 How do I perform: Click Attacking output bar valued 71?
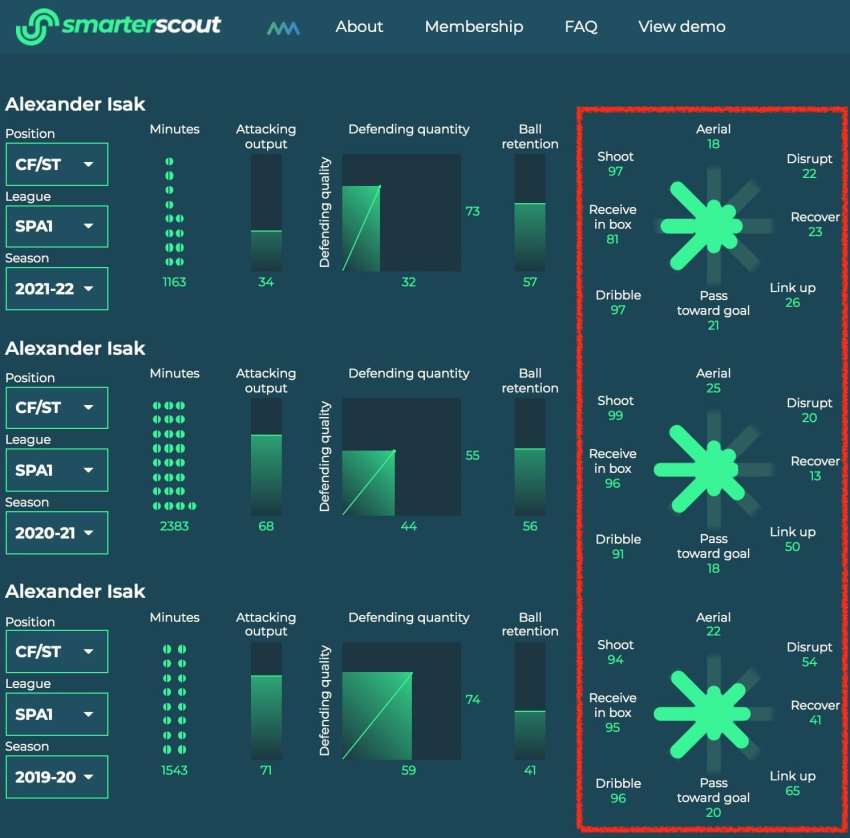(x=266, y=701)
